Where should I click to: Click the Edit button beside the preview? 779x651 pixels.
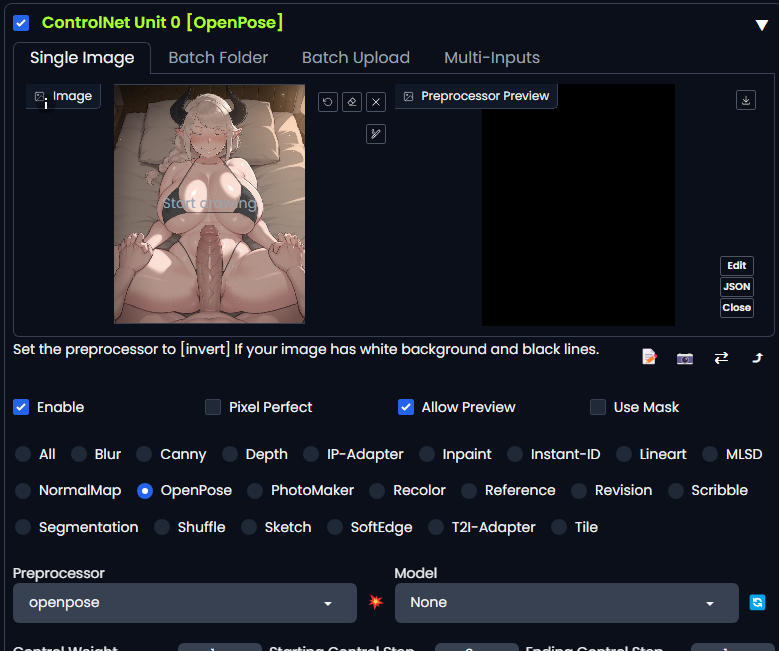click(737, 265)
